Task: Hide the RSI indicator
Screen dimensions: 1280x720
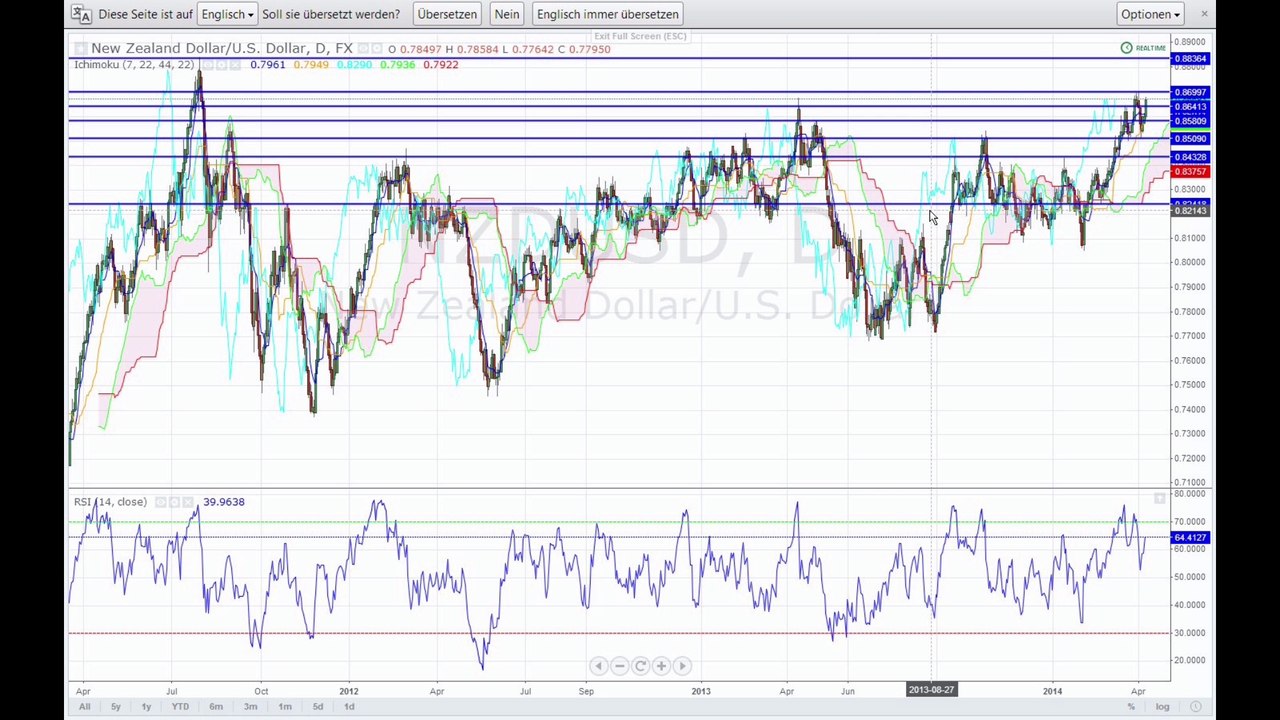Action: pos(160,502)
